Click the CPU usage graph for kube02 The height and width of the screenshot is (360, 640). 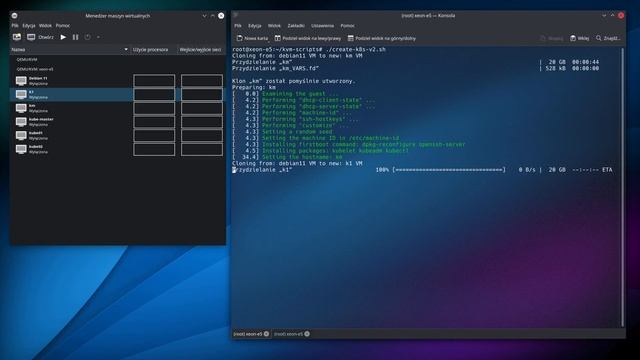point(154,149)
